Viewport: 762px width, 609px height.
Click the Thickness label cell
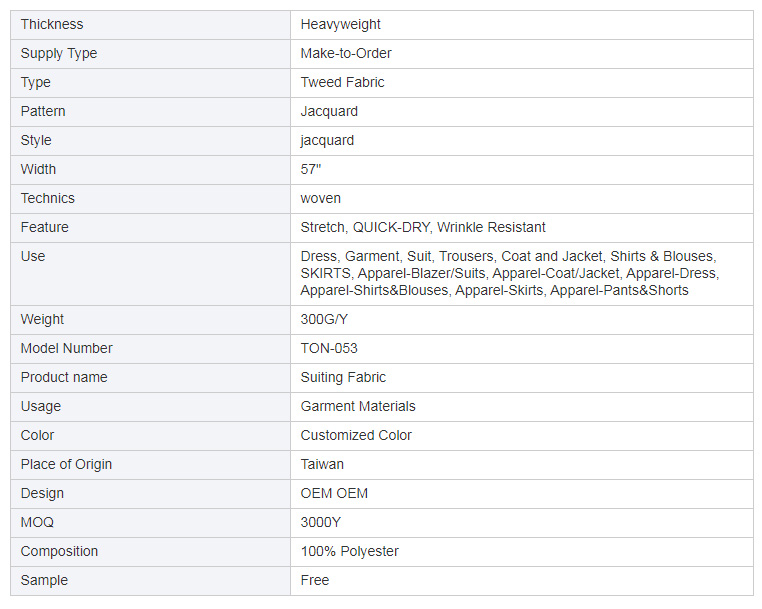pyautogui.click(x=150, y=25)
